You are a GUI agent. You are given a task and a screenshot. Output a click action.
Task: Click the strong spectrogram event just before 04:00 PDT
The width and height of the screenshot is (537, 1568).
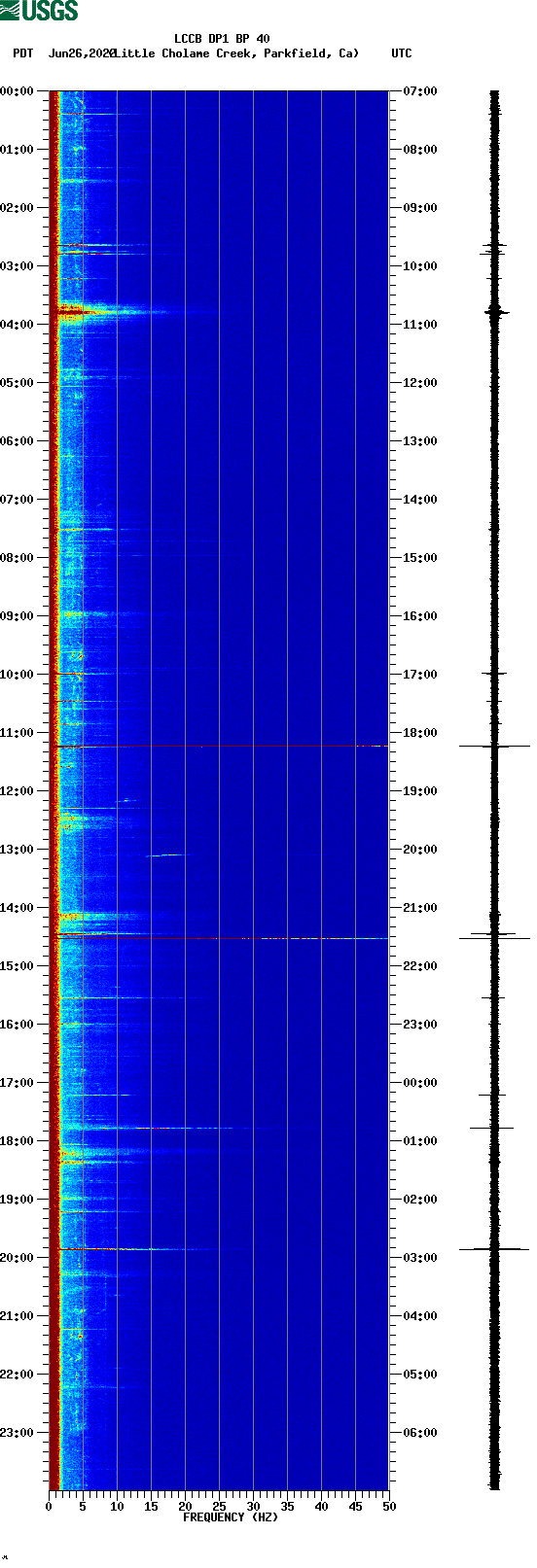[x=112, y=311]
